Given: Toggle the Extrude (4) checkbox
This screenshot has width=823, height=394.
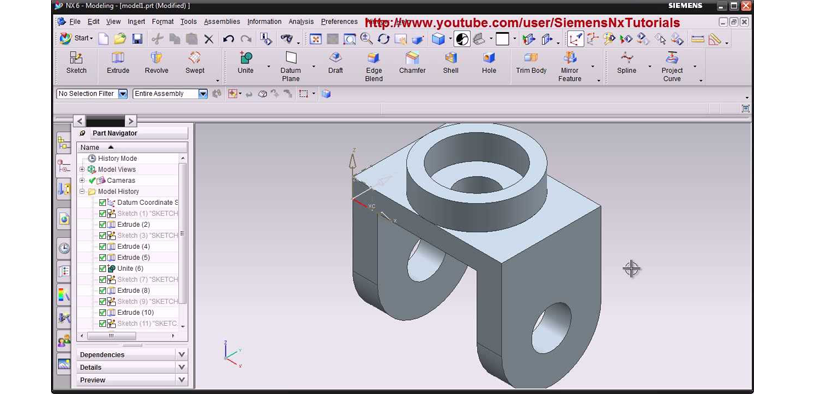Looking at the screenshot, I should 102,247.
